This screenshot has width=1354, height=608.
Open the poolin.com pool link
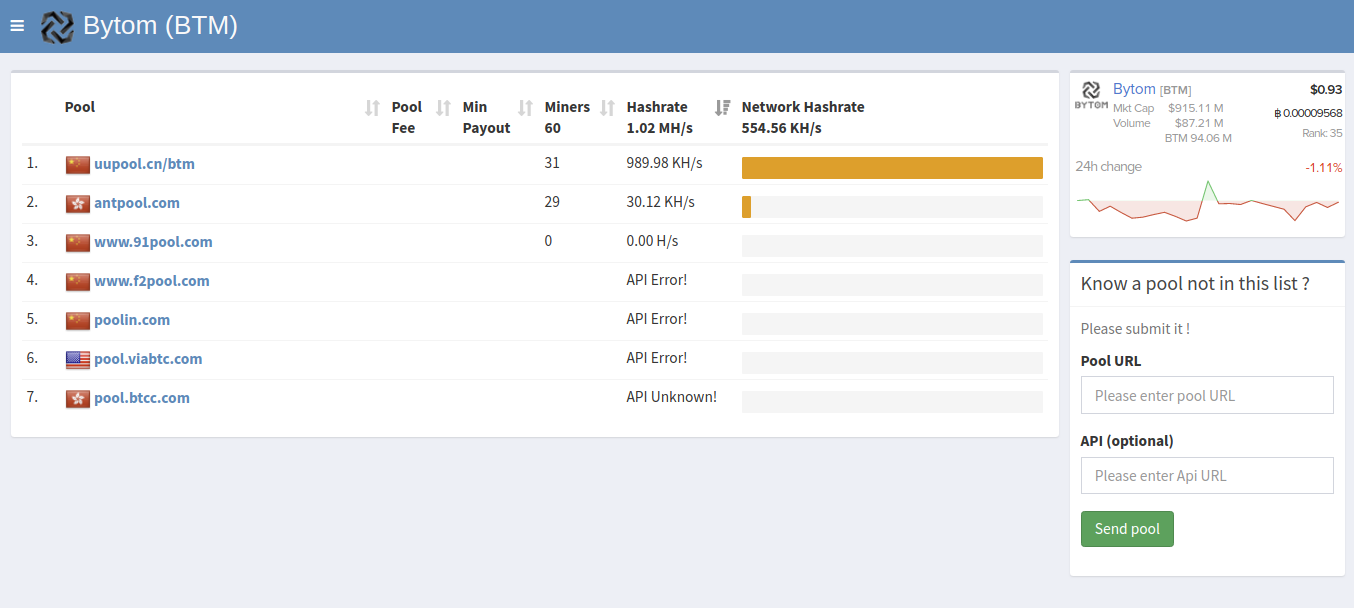click(x=132, y=320)
